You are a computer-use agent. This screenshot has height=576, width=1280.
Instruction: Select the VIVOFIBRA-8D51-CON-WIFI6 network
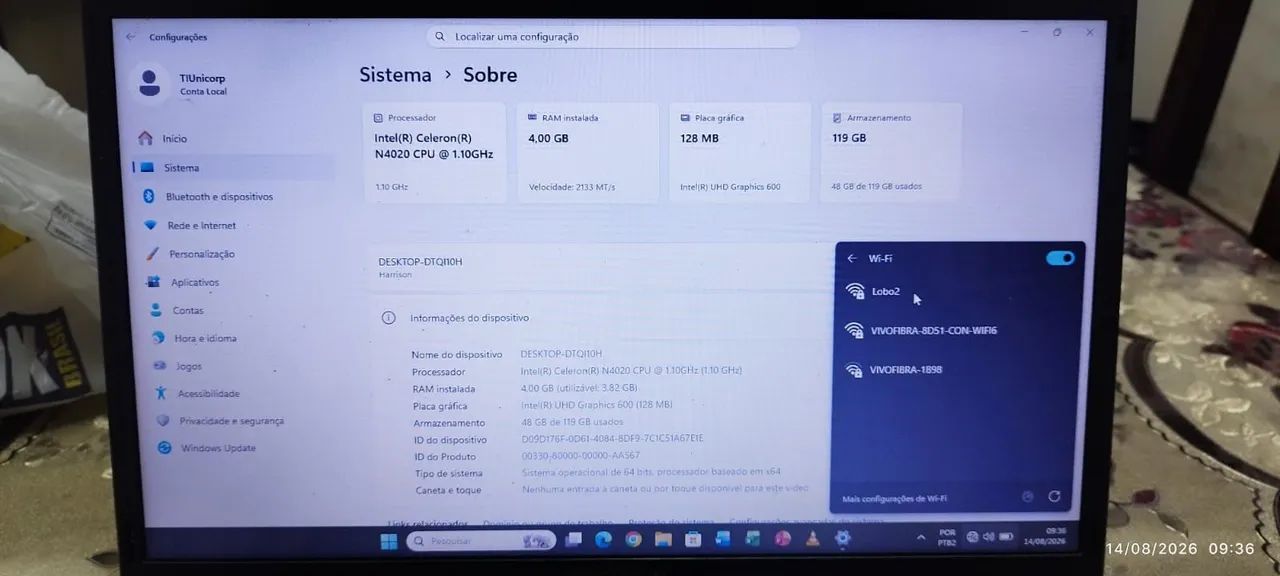click(x=958, y=331)
